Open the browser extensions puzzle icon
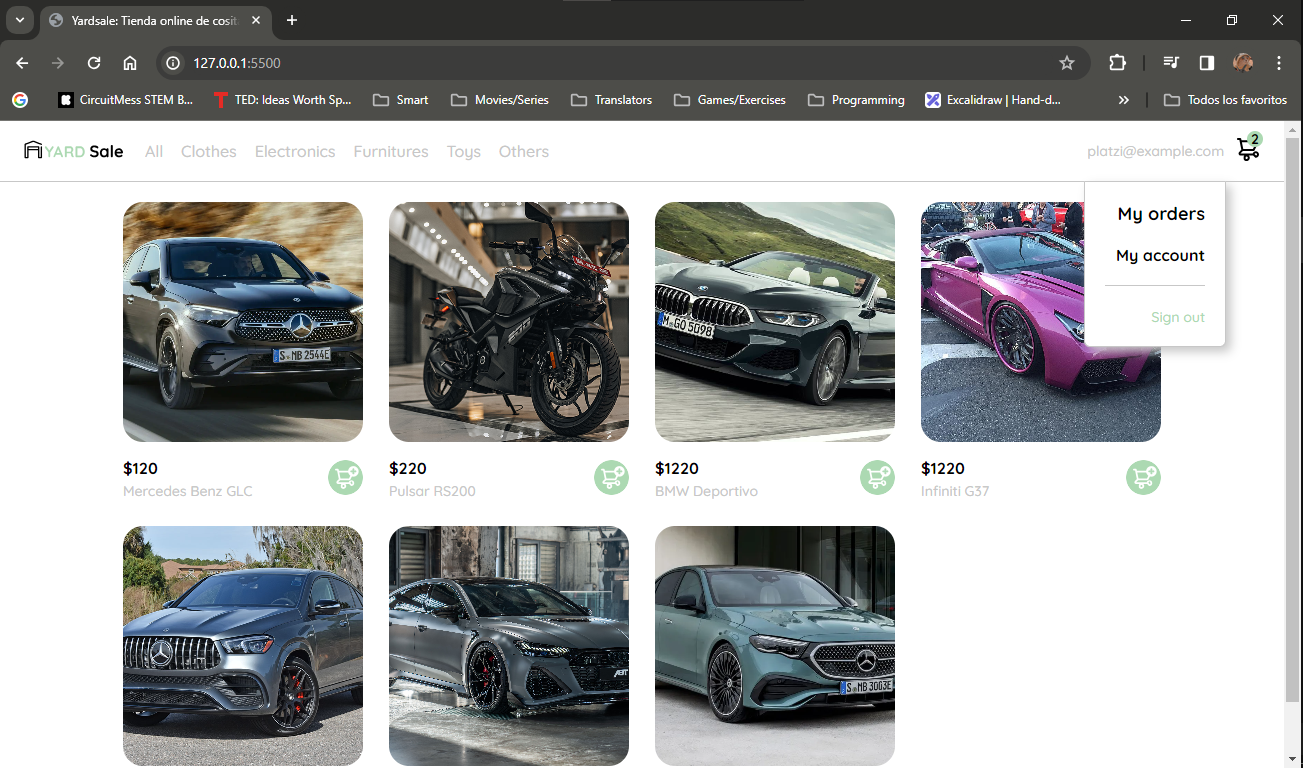The image size is (1303, 768). coord(1117,63)
